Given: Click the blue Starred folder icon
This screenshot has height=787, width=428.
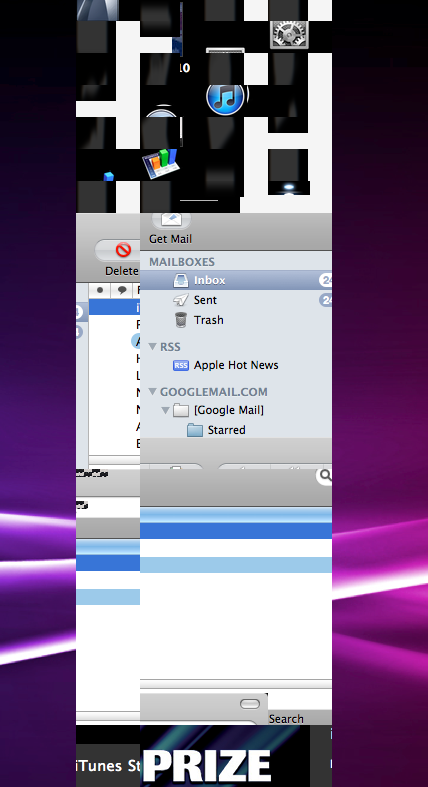Looking at the screenshot, I should coord(195,430).
